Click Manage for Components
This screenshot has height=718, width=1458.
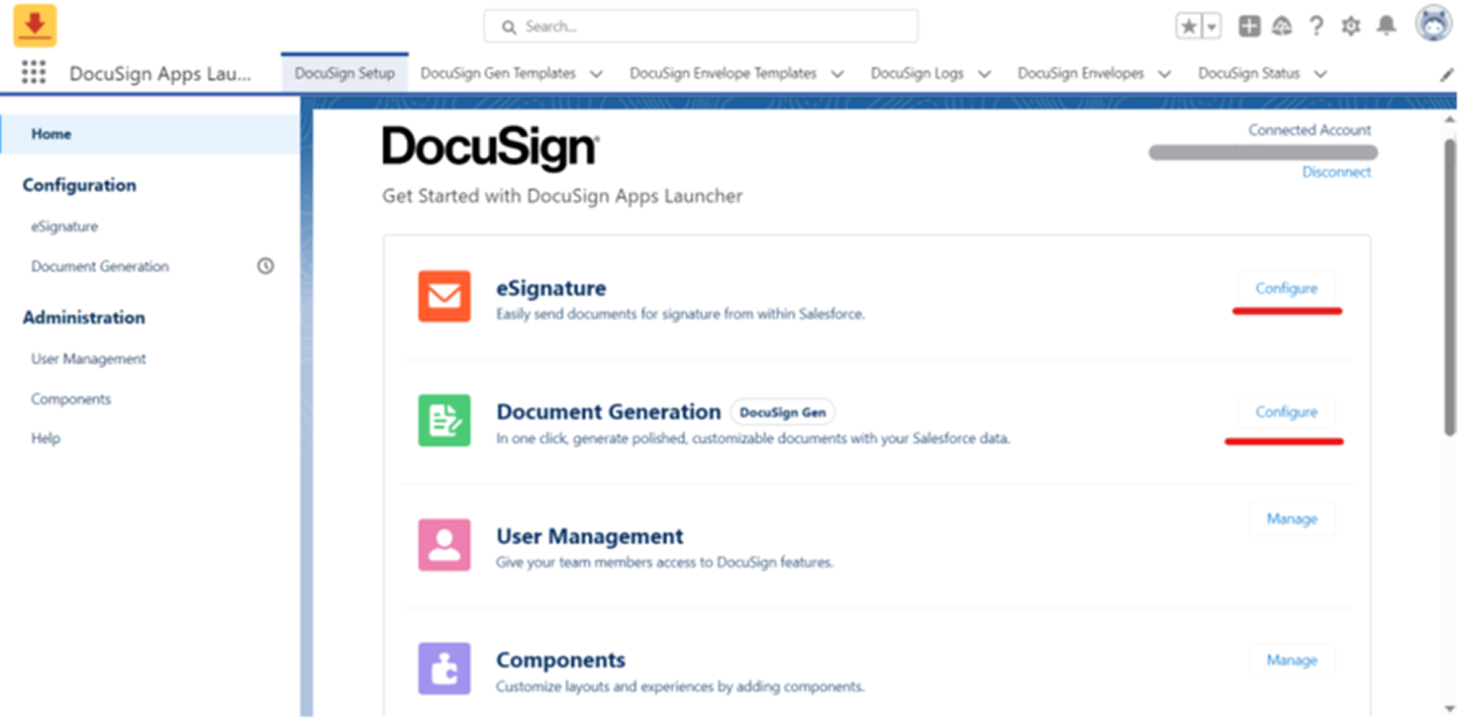pyautogui.click(x=1291, y=660)
